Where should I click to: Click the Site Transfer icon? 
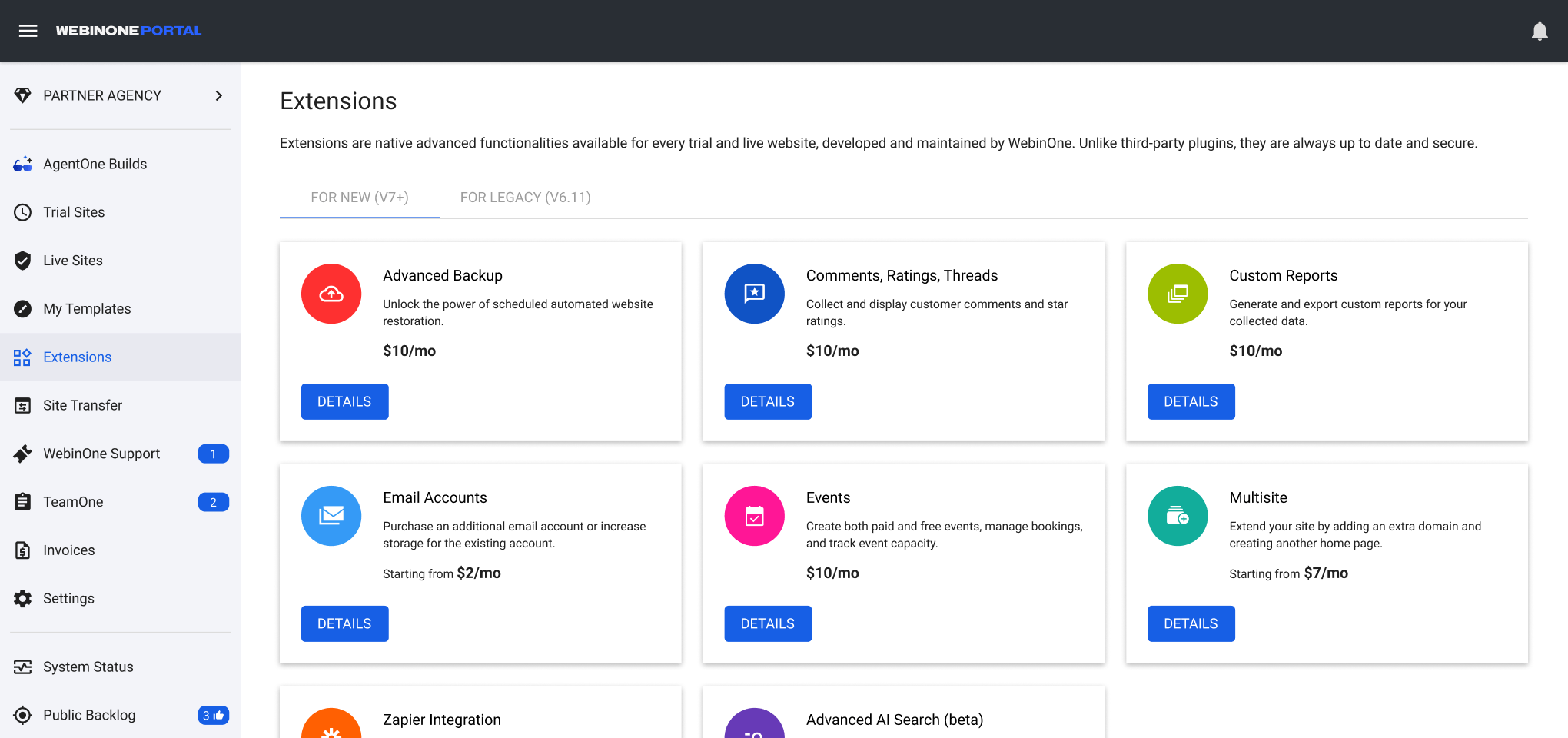click(x=23, y=405)
